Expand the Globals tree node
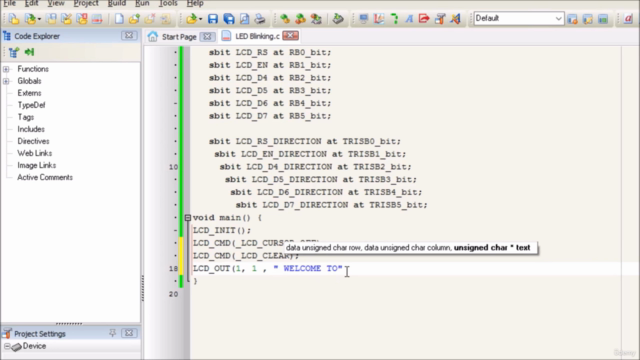The height and width of the screenshot is (360, 640). (6, 81)
